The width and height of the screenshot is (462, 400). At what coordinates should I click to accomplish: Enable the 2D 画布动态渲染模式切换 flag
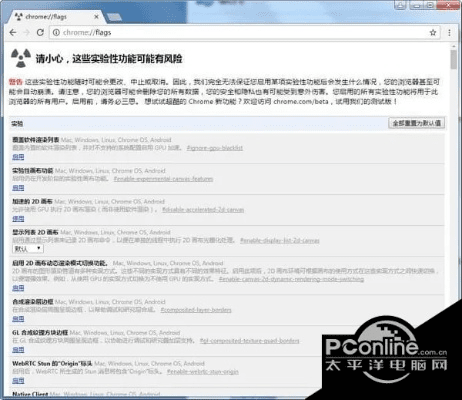(x=18, y=288)
